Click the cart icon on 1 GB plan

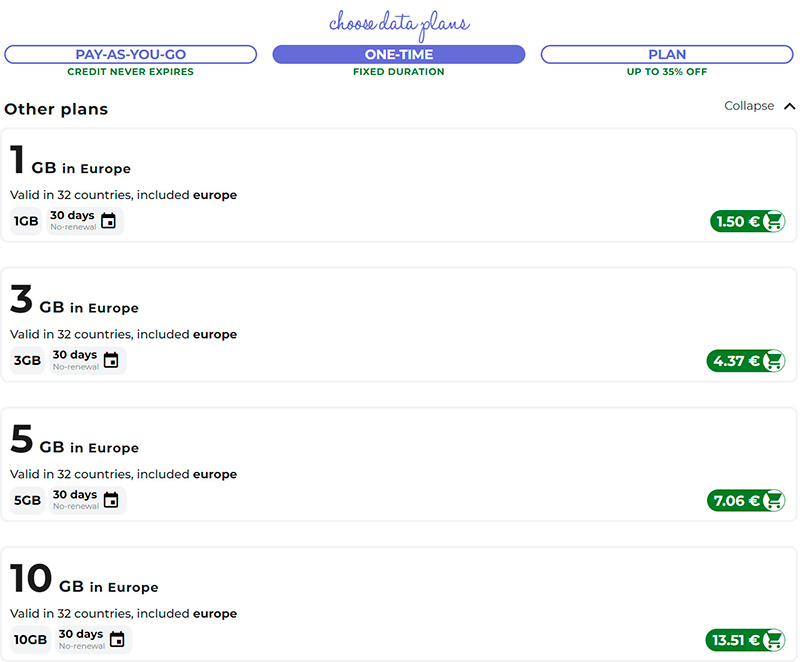773,221
